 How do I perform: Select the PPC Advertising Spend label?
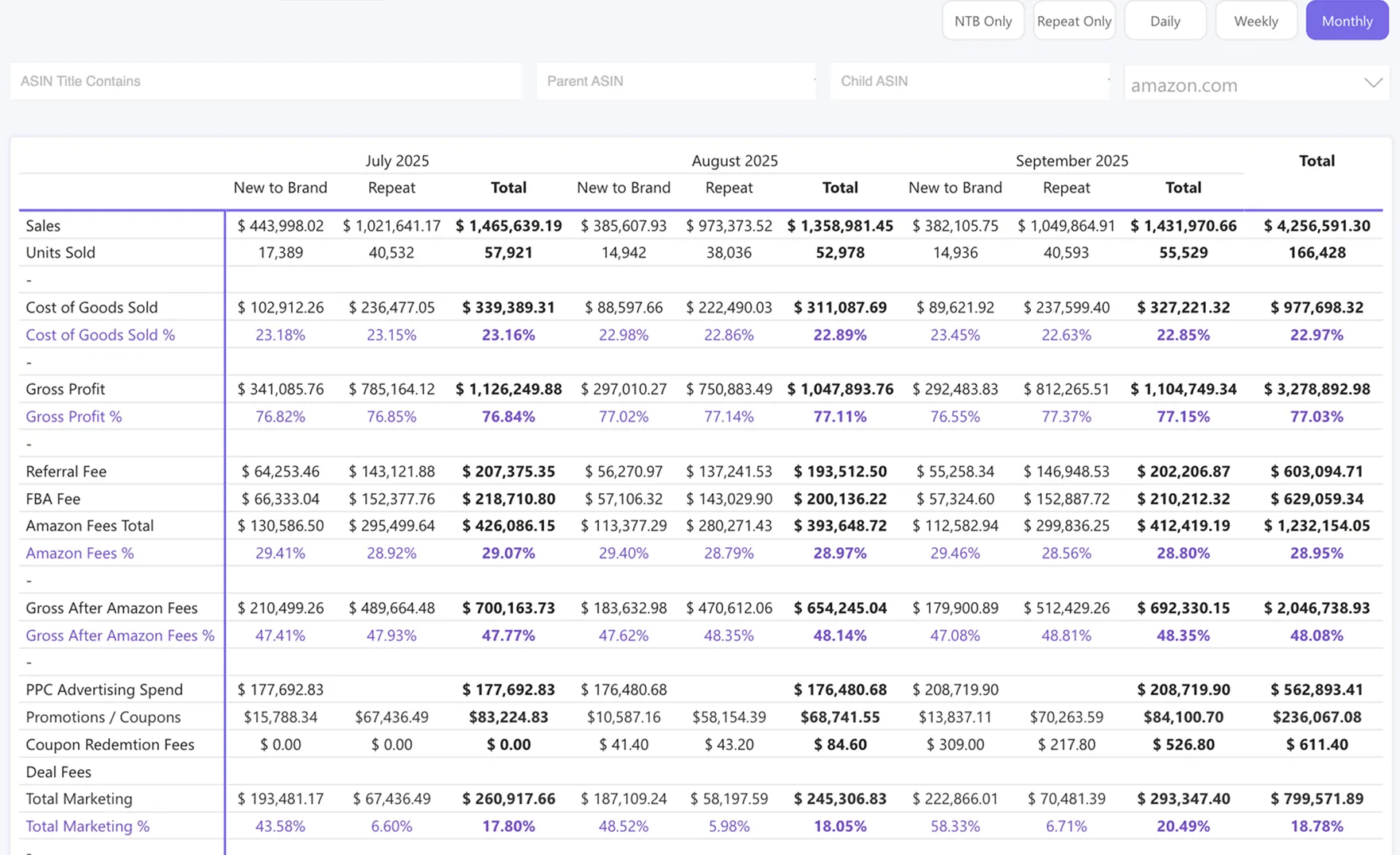(x=104, y=690)
